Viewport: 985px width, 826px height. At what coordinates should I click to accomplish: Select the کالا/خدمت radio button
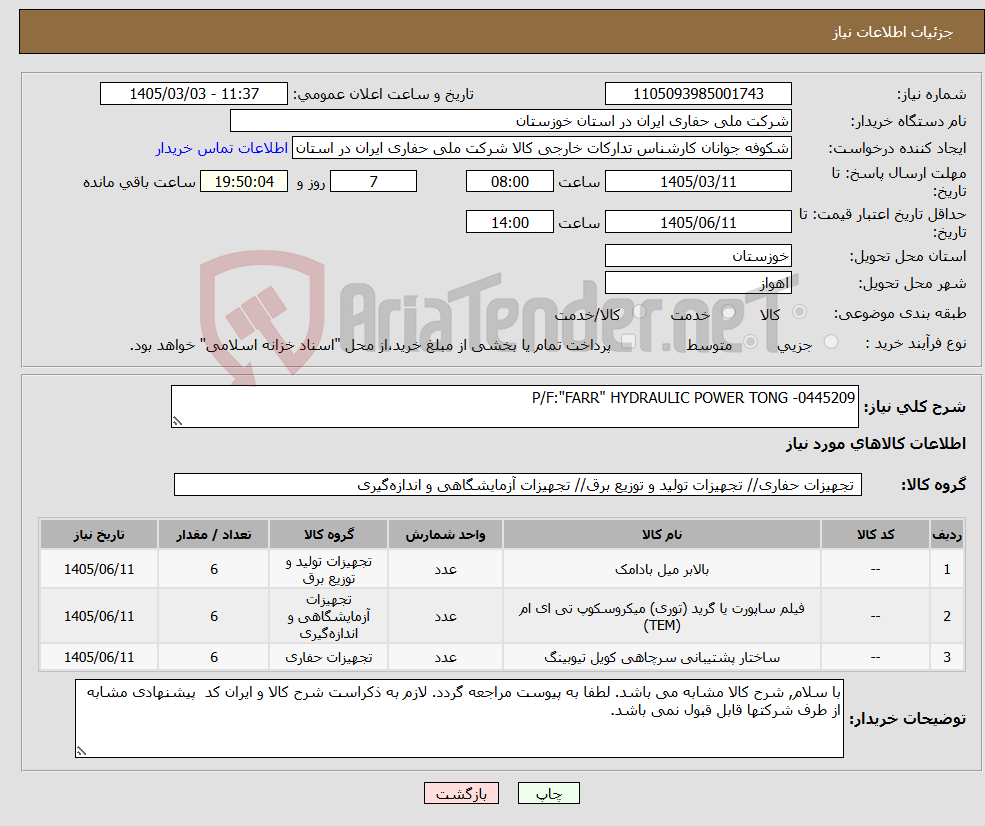click(x=639, y=312)
